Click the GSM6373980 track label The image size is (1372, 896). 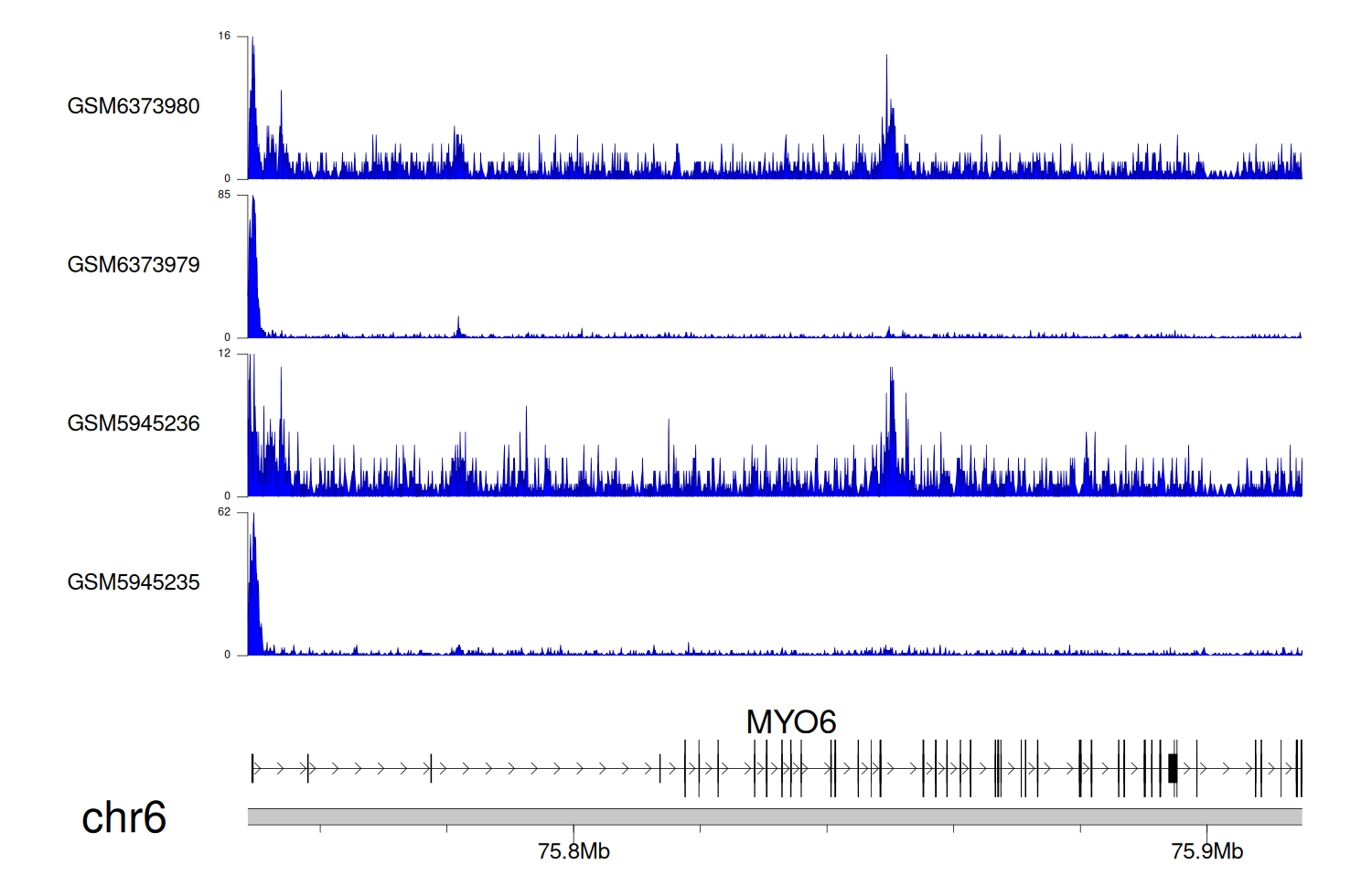click(134, 106)
